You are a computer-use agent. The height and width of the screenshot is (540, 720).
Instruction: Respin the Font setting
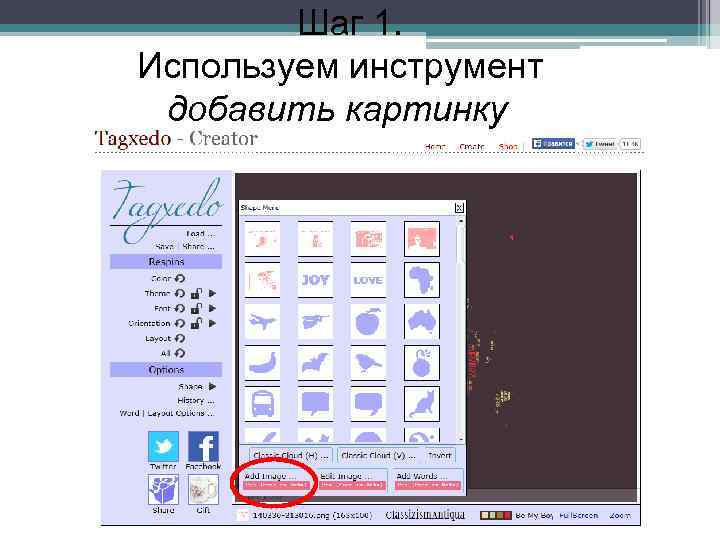180,309
